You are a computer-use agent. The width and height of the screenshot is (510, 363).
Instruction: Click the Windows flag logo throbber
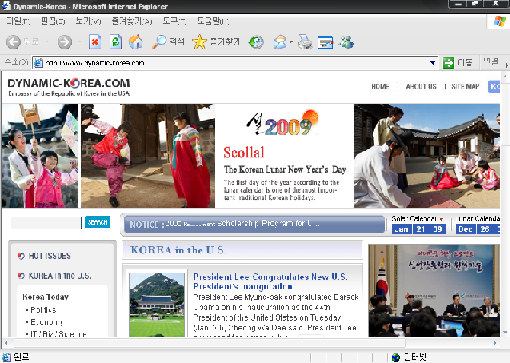point(499,21)
